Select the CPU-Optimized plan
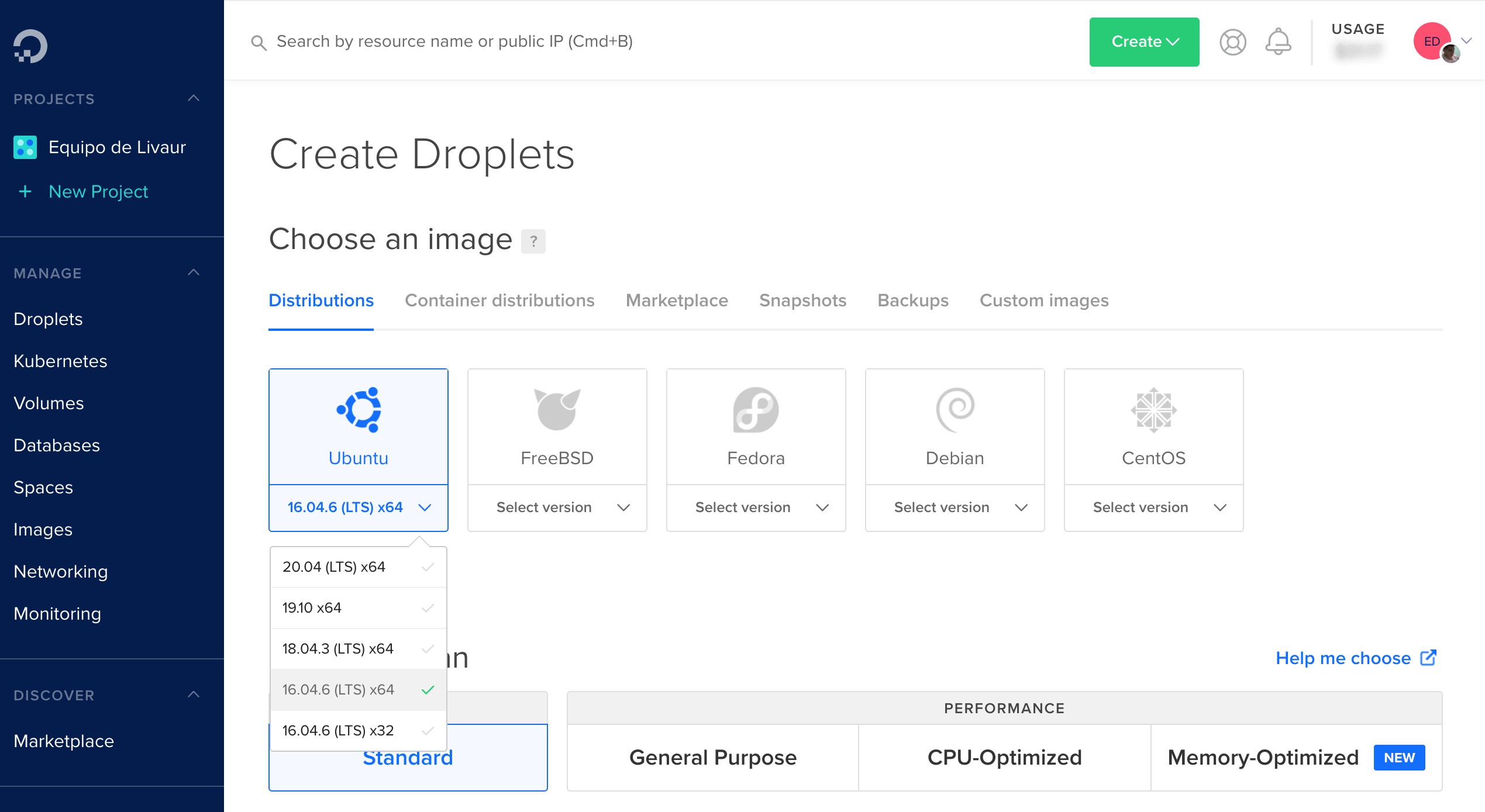 tap(1004, 758)
